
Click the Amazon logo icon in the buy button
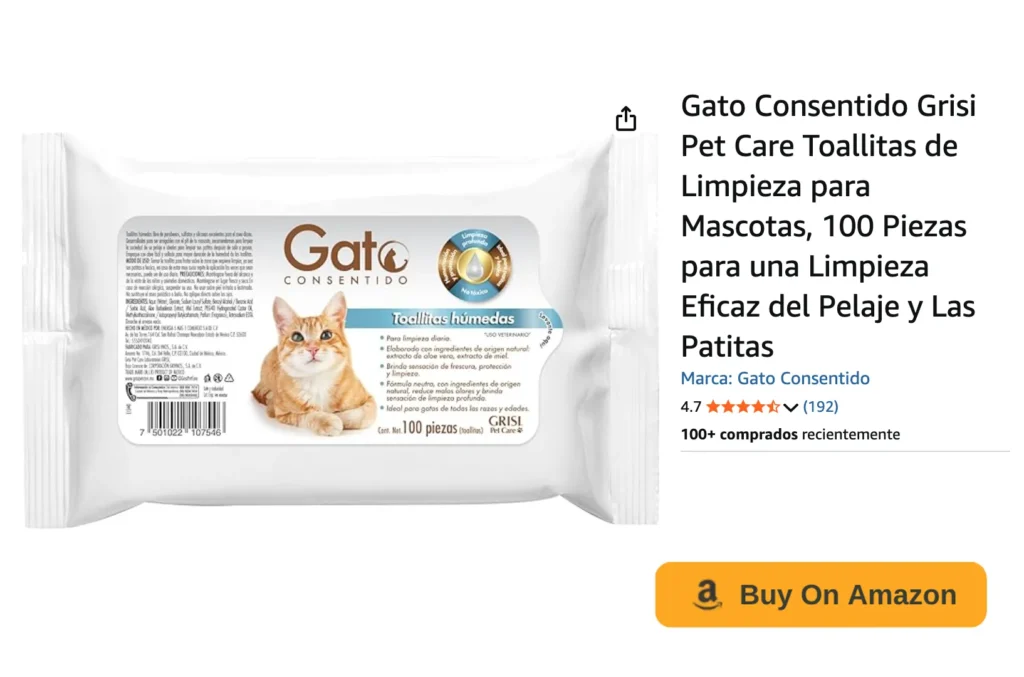[707, 595]
